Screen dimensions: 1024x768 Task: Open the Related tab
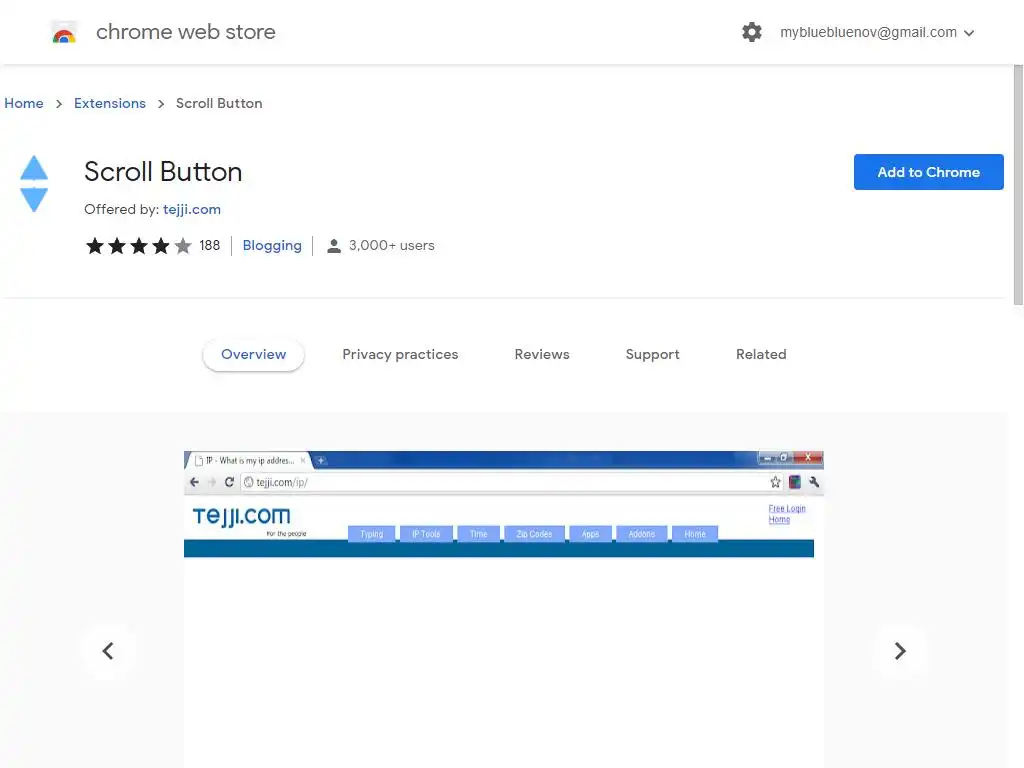pyautogui.click(x=761, y=355)
